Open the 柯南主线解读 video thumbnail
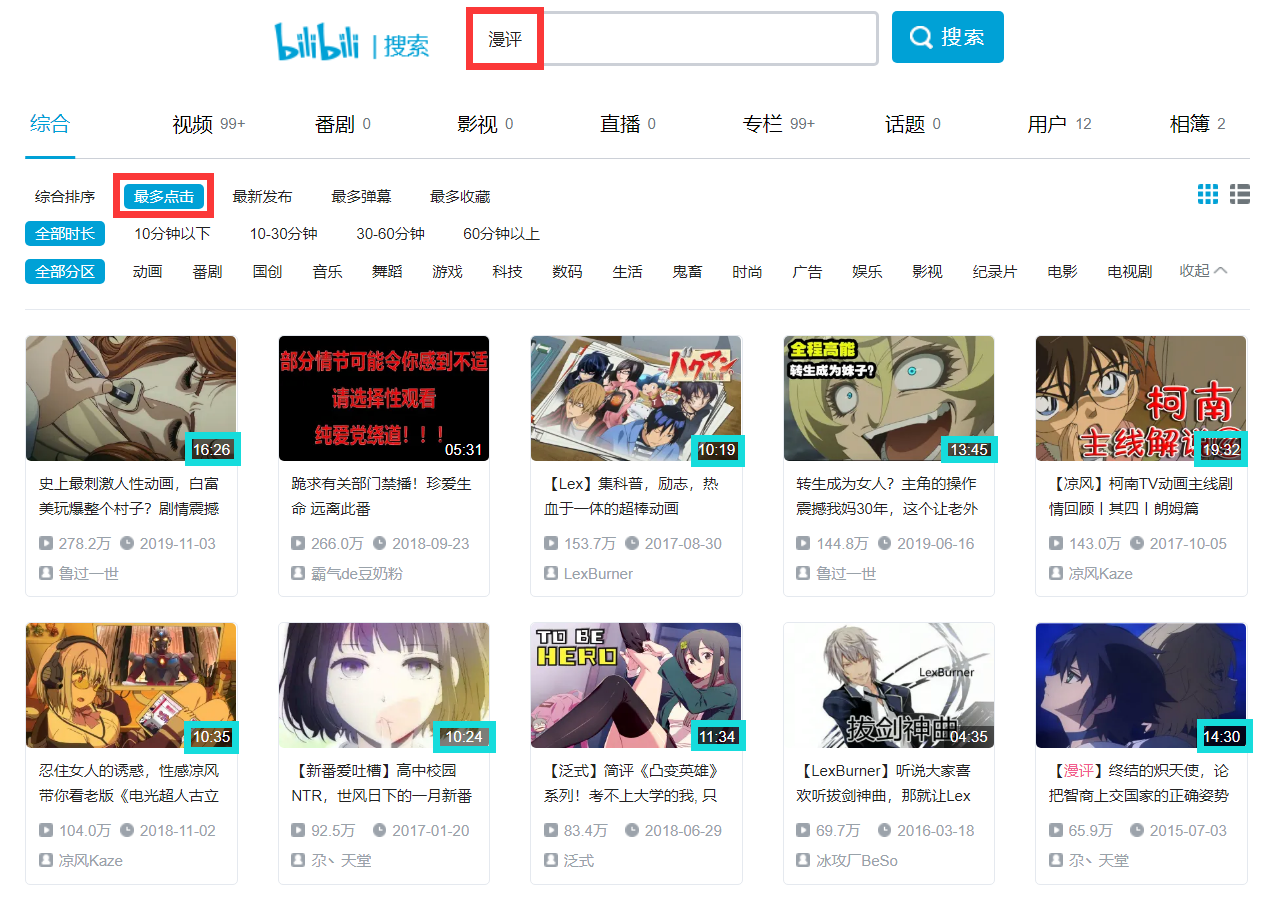1263x900 pixels. (1141, 398)
